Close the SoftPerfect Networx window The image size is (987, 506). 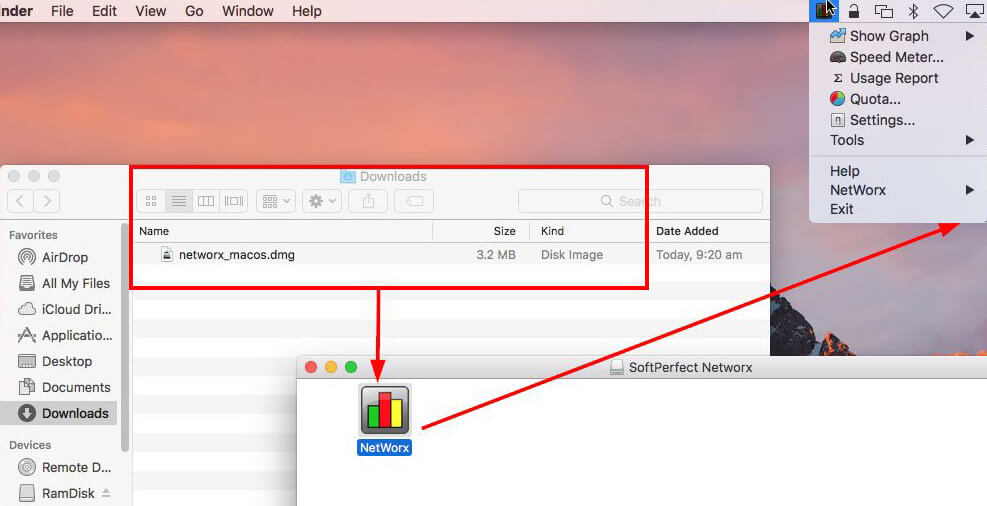[x=311, y=367]
